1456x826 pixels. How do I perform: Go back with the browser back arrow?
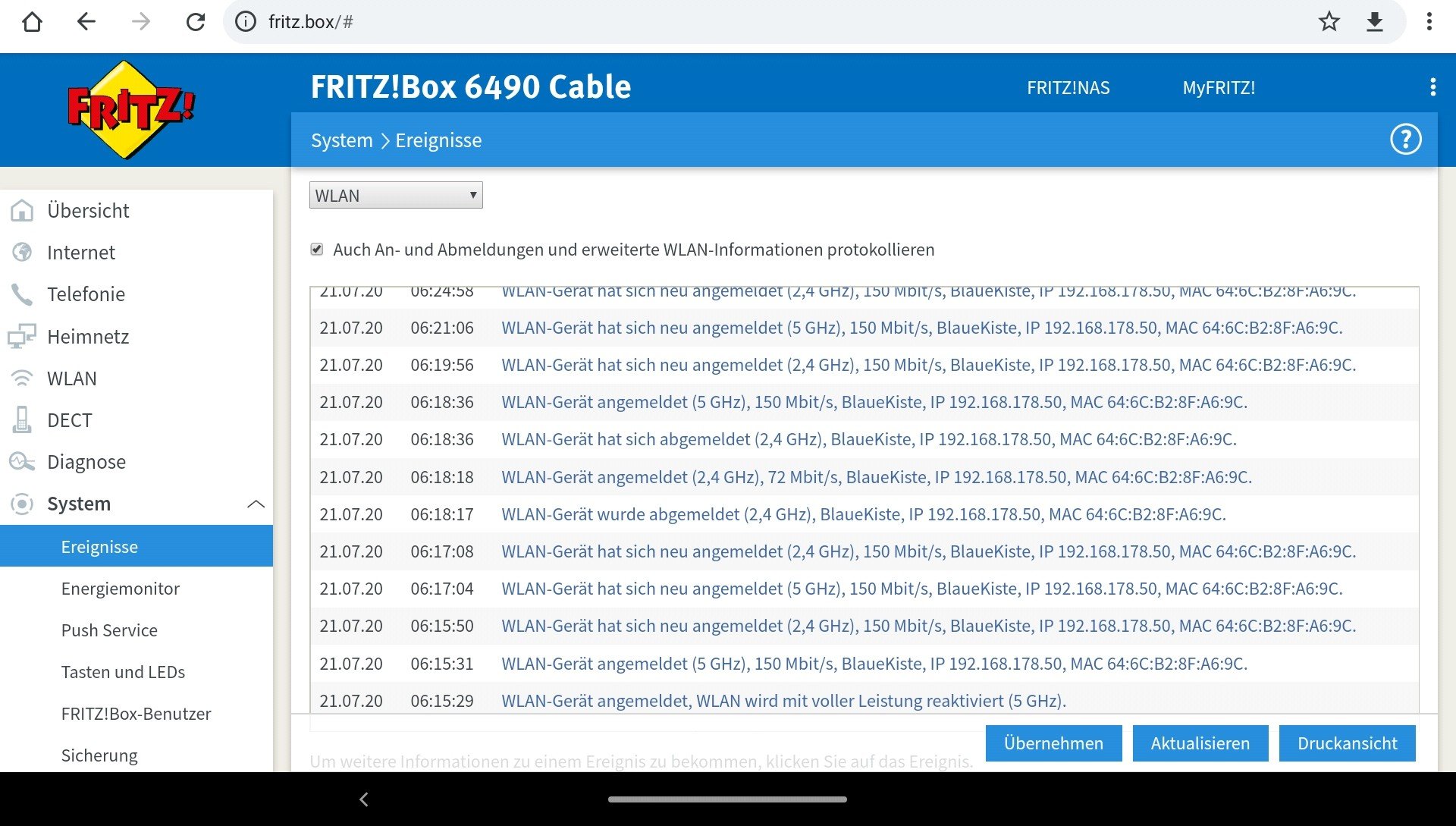point(86,22)
